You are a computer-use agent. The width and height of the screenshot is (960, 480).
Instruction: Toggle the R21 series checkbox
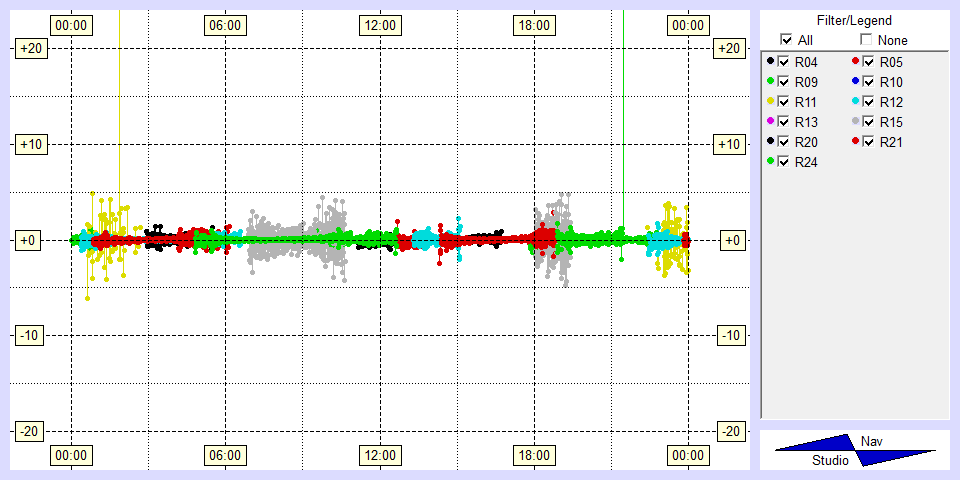(x=869, y=141)
